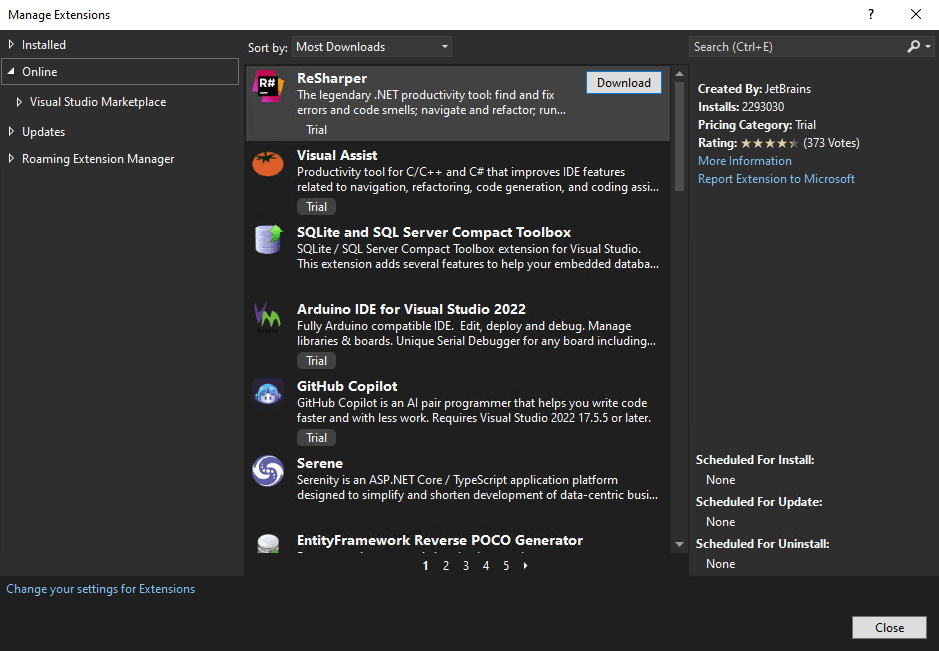Screen dimensions: 939x651
Task: Go to results page 3
Action: click(466, 565)
